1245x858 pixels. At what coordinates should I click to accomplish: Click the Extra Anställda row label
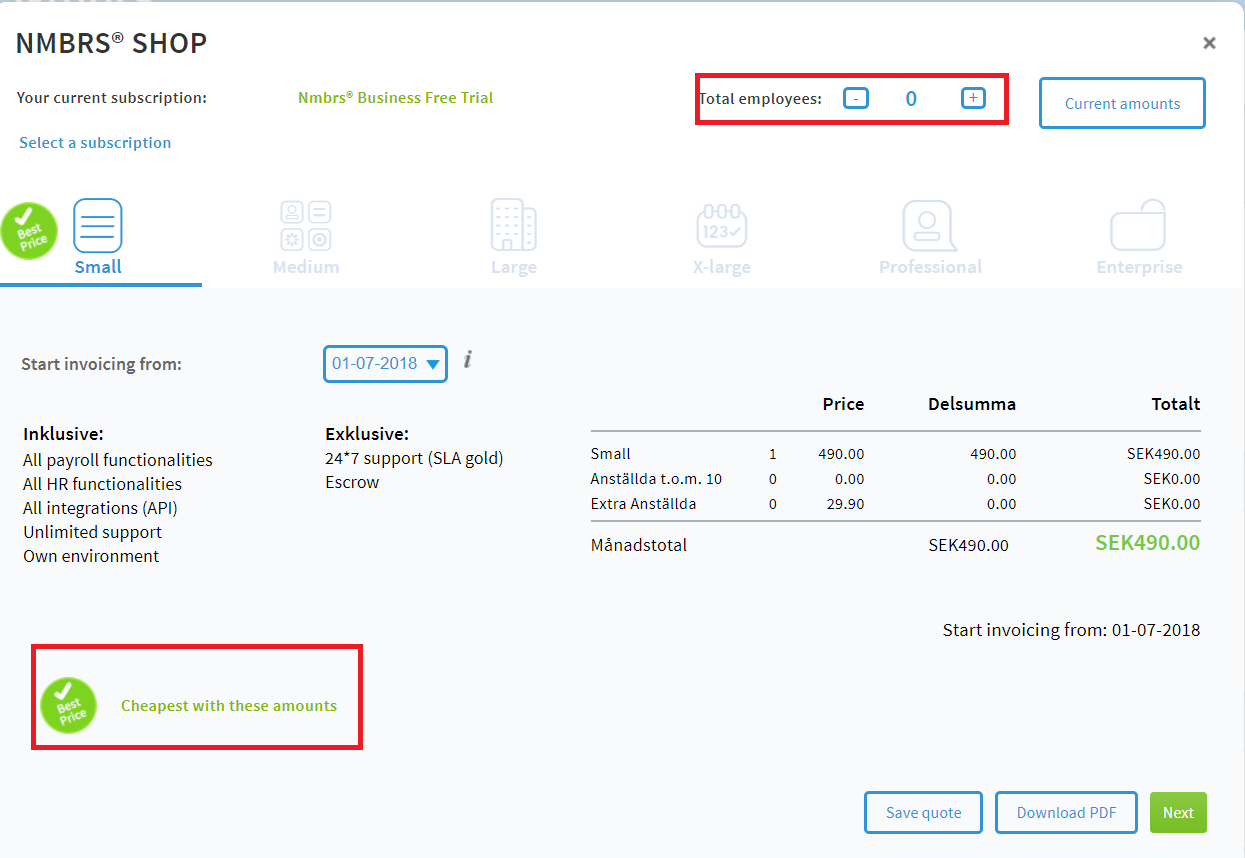click(643, 504)
